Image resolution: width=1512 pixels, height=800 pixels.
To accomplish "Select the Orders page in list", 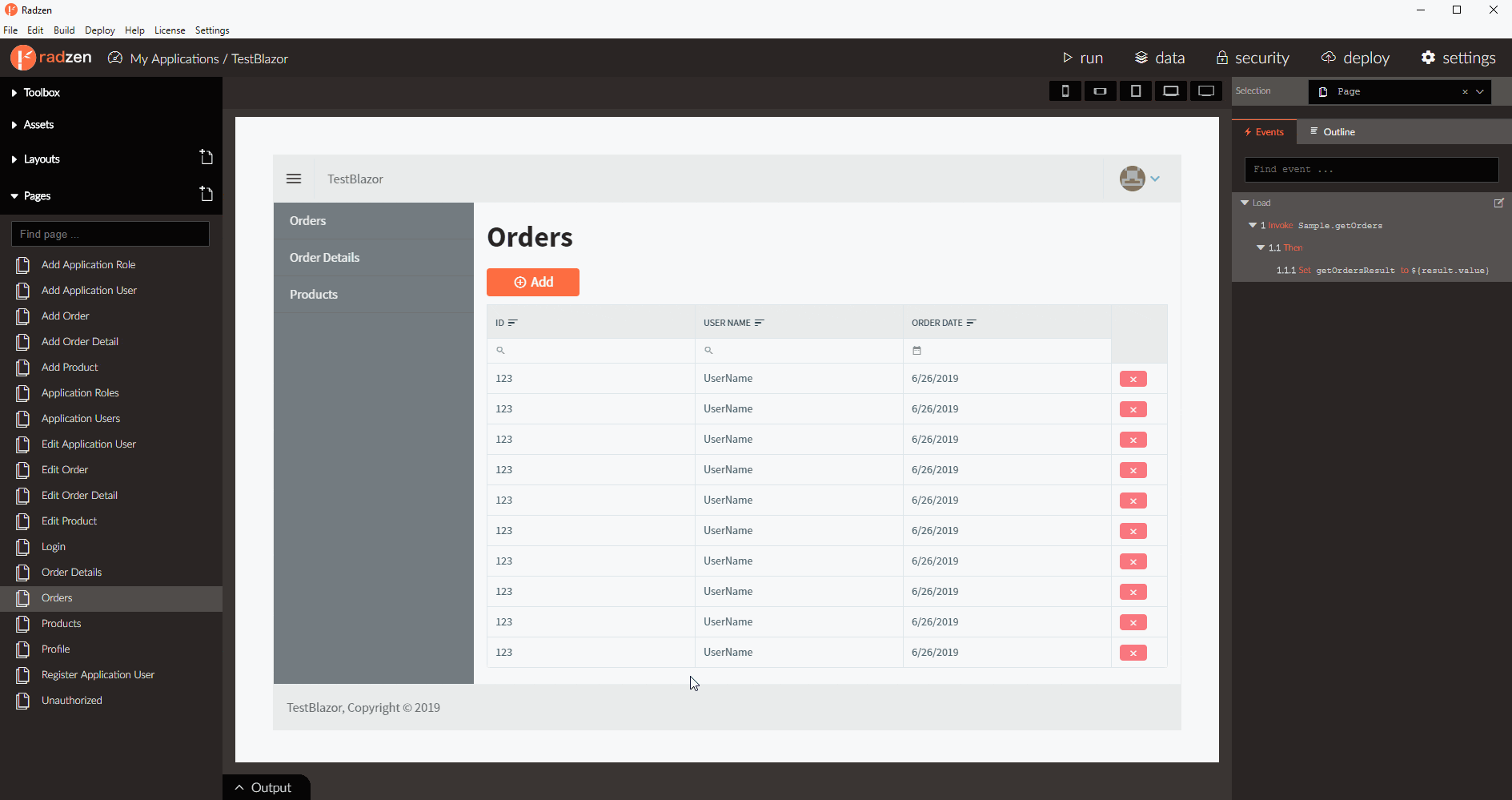I will click(x=111, y=598).
